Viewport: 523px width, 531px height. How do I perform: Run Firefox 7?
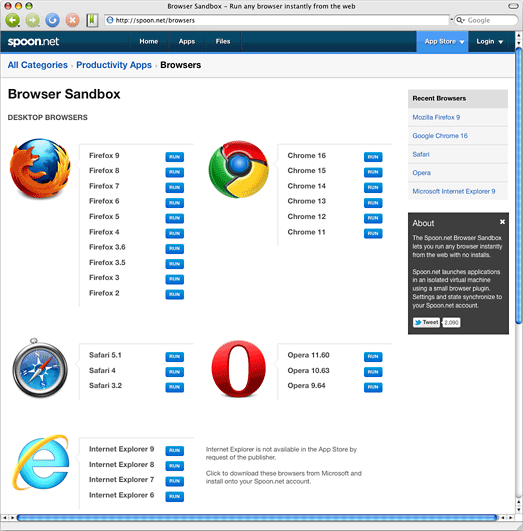point(174,187)
